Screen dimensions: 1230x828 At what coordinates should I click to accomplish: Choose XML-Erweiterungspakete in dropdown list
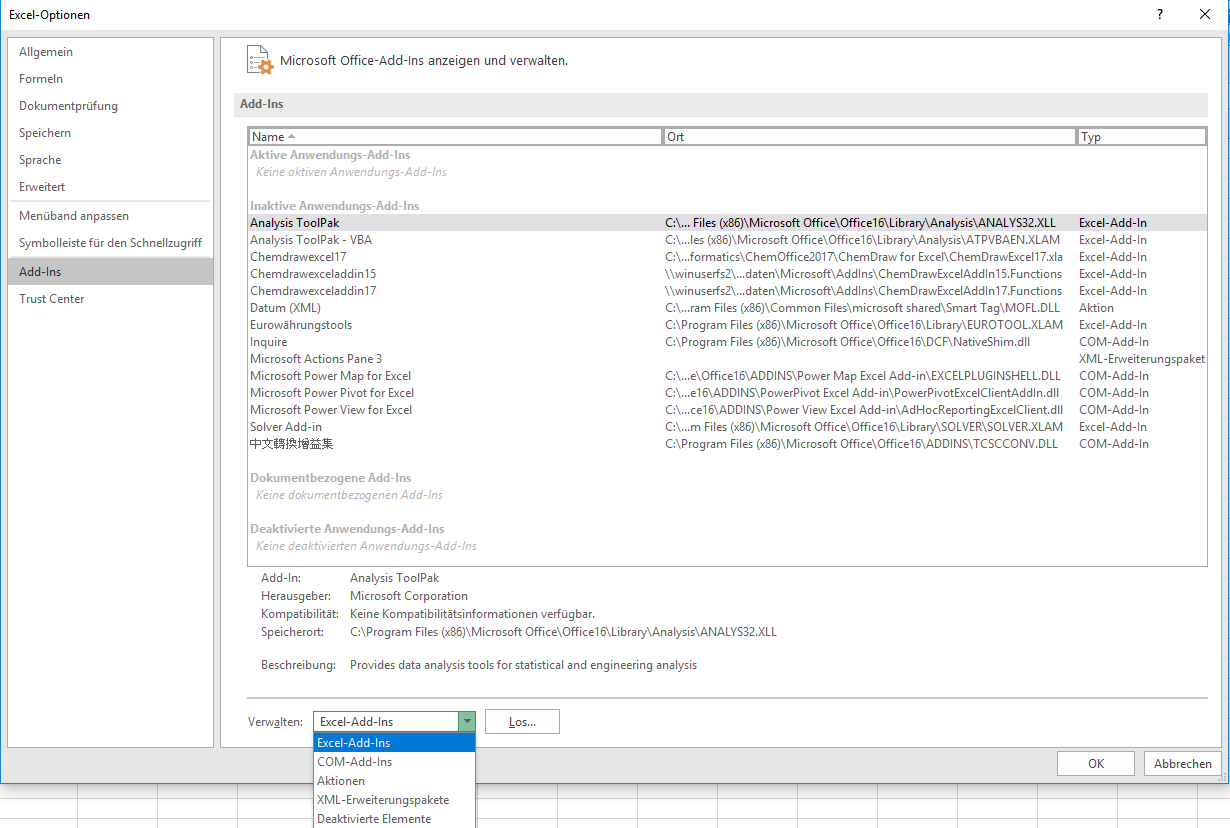[394, 800]
